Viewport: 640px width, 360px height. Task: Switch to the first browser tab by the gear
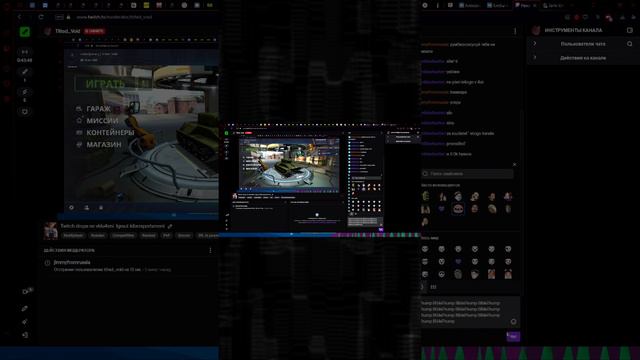469,5
